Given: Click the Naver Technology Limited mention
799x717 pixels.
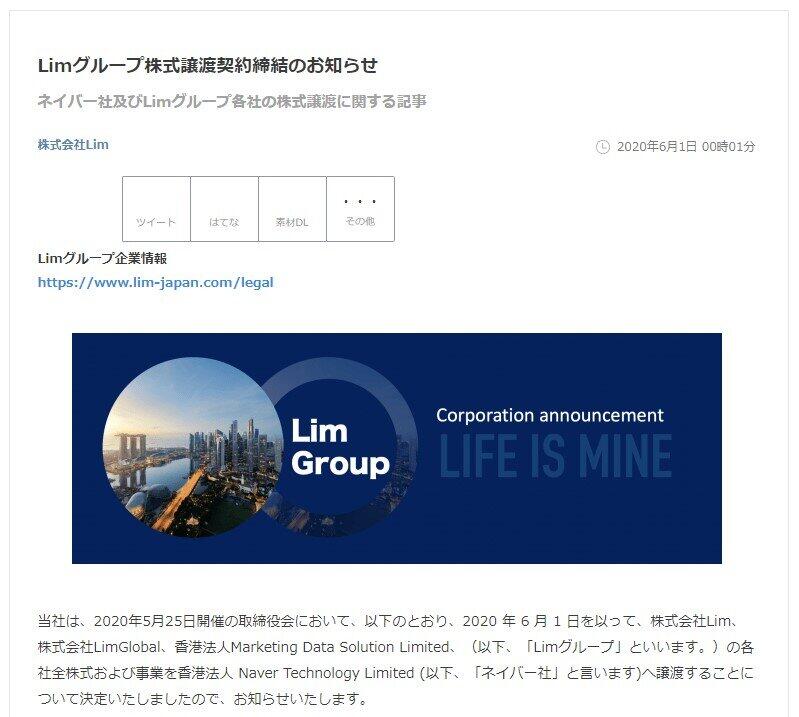Looking at the screenshot, I should pyautogui.click(x=326, y=673).
